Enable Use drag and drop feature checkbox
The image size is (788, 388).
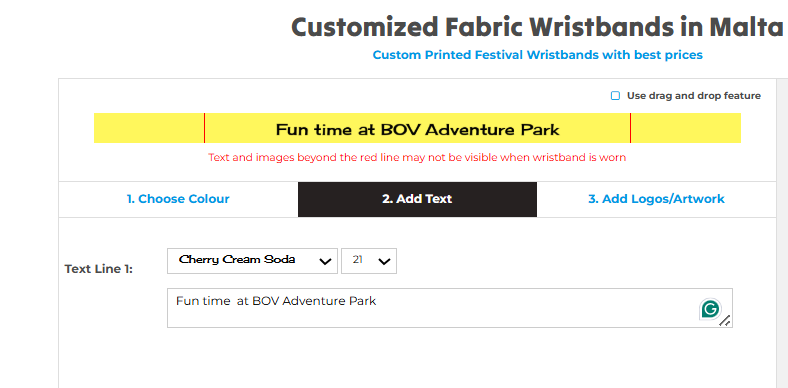pyautogui.click(x=615, y=95)
